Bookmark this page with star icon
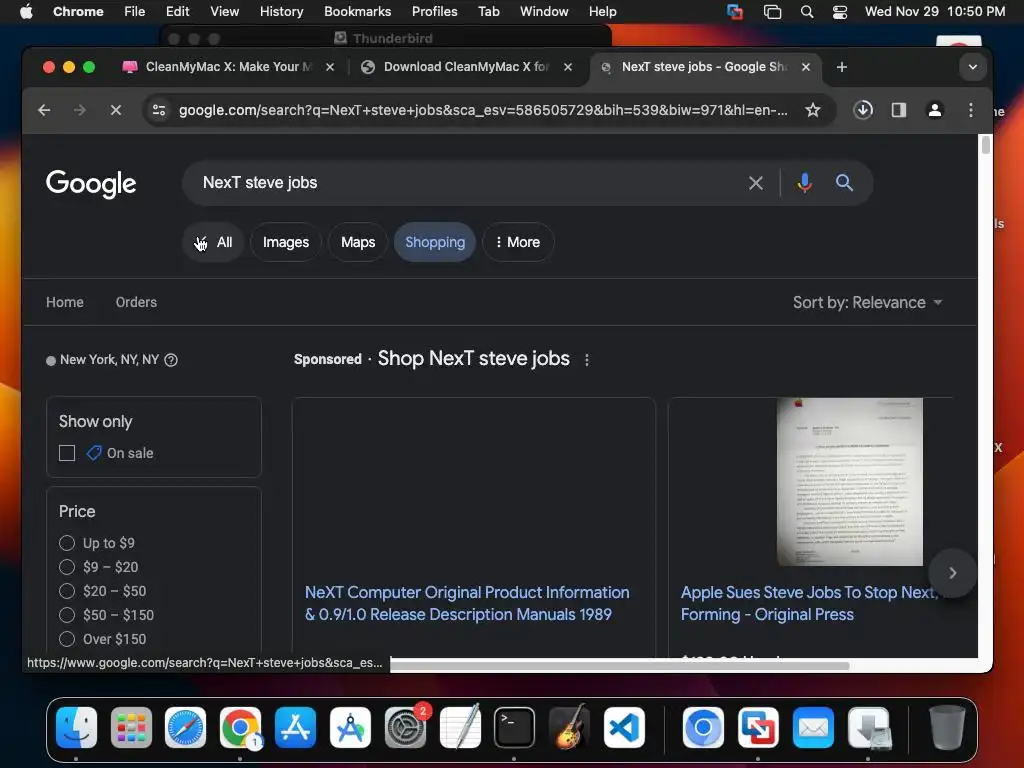 click(x=812, y=110)
